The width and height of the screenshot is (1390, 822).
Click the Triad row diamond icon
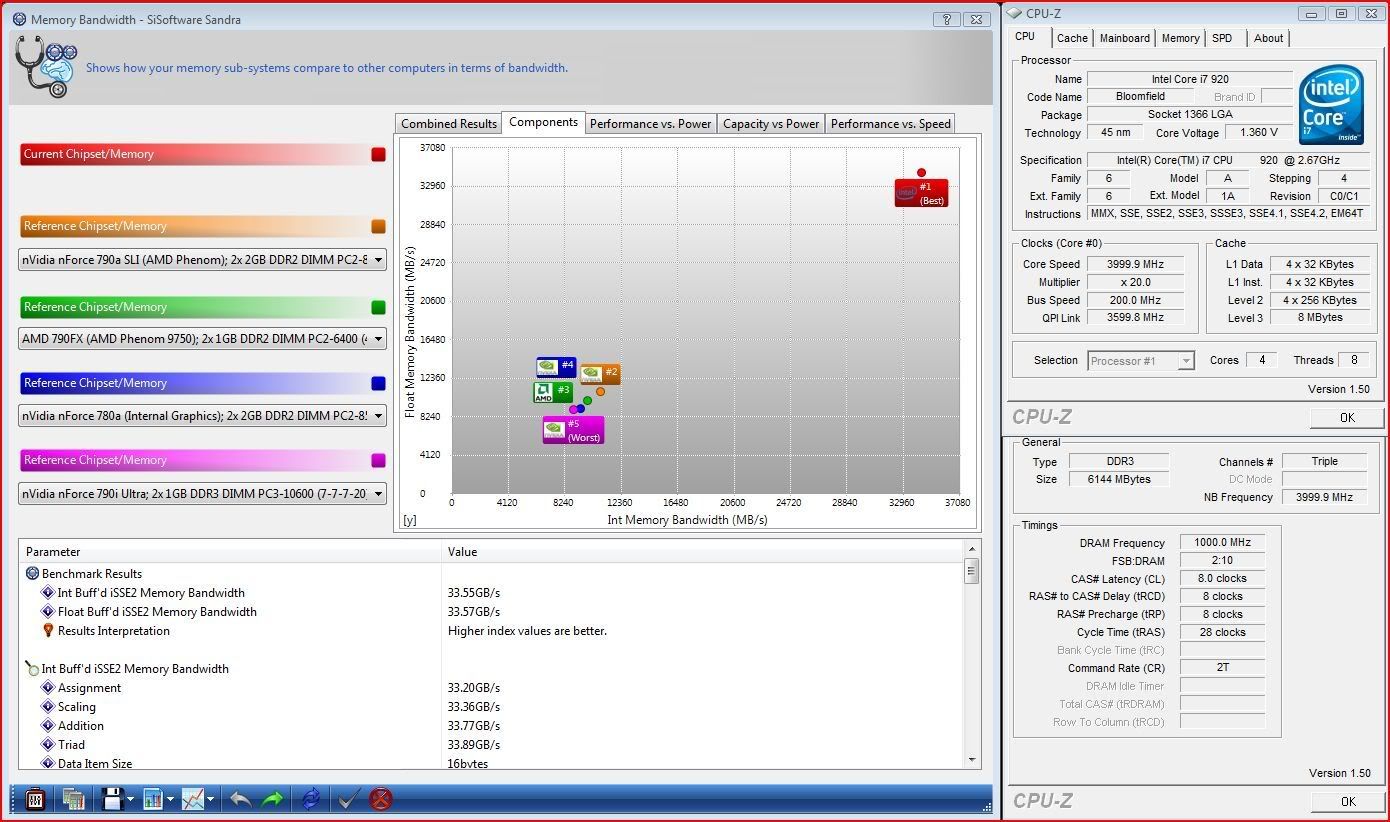[47, 745]
